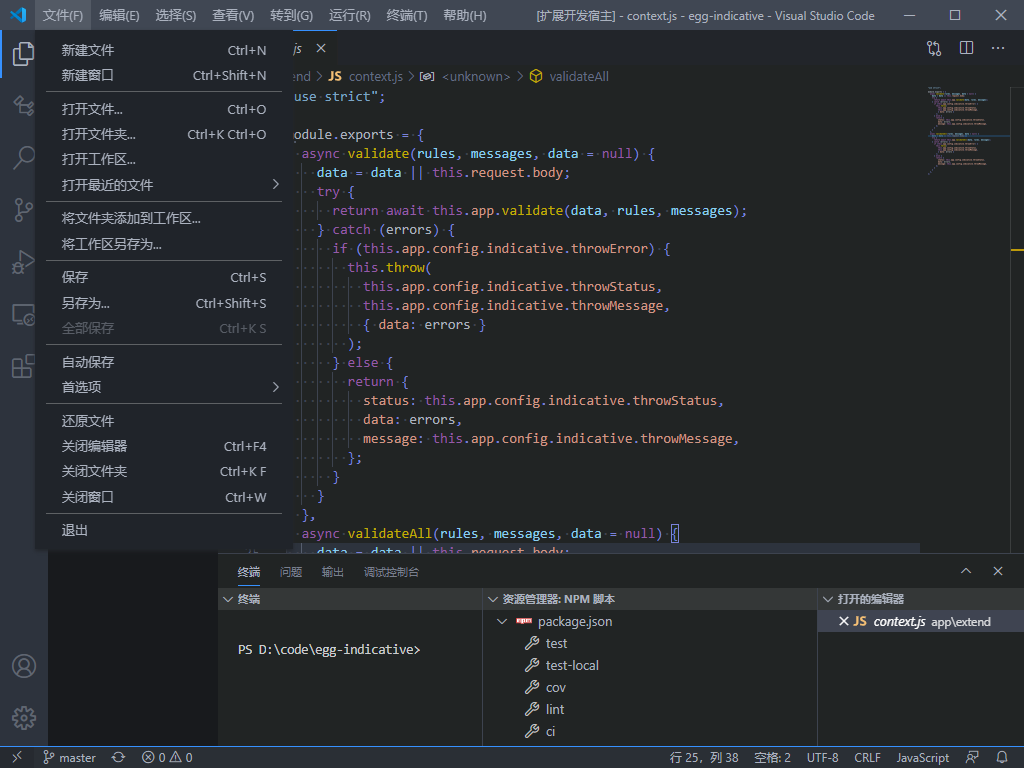Change encoding via UTF-8 status item

point(822,758)
